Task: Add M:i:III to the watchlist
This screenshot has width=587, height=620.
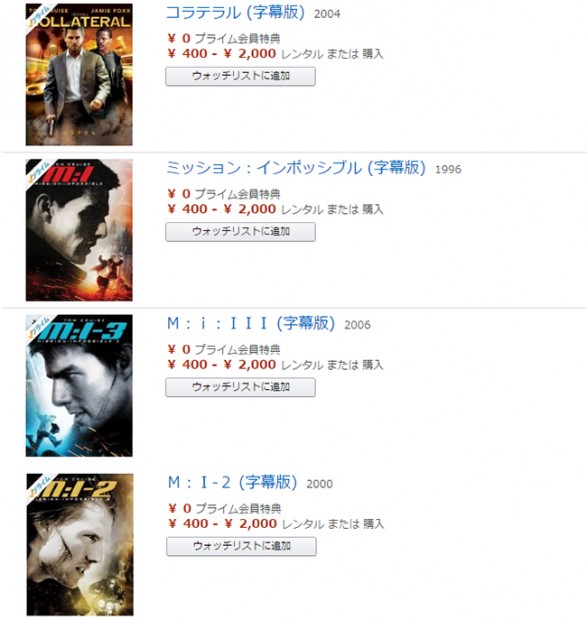Action: click(x=240, y=387)
